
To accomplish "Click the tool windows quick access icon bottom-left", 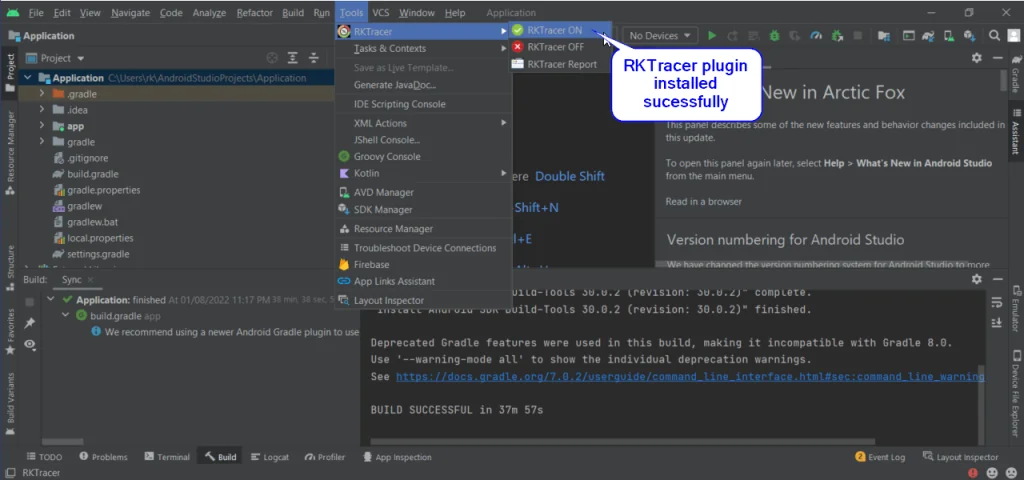I will (x=10, y=473).
